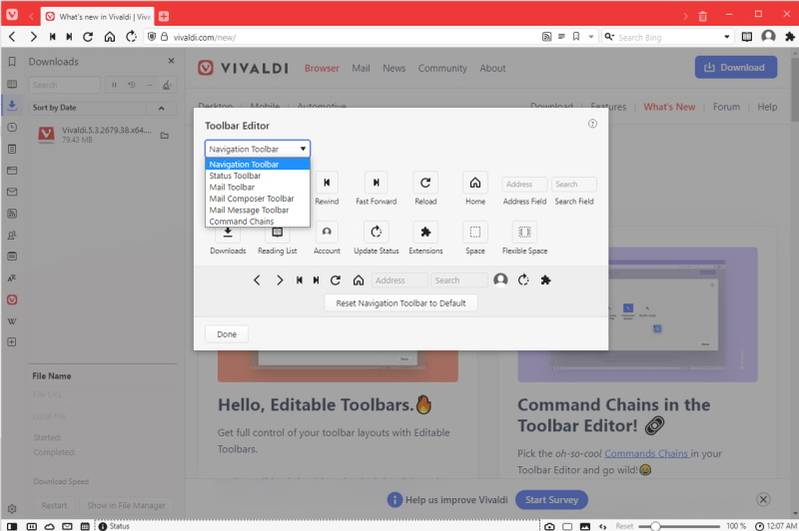Click the Reading List component icon in the palette

(x=277, y=232)
